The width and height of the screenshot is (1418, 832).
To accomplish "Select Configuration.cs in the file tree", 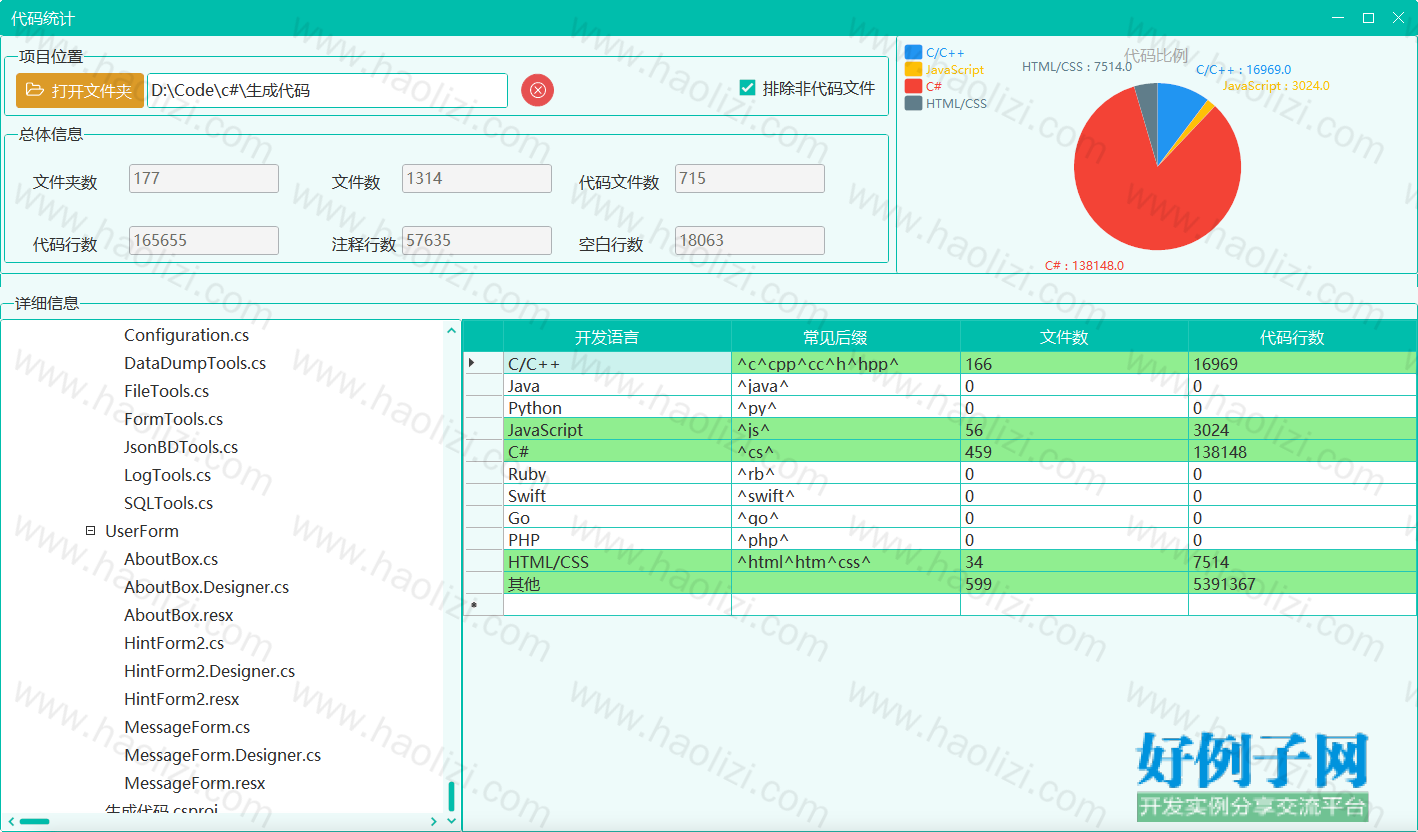I will (187, 335).
